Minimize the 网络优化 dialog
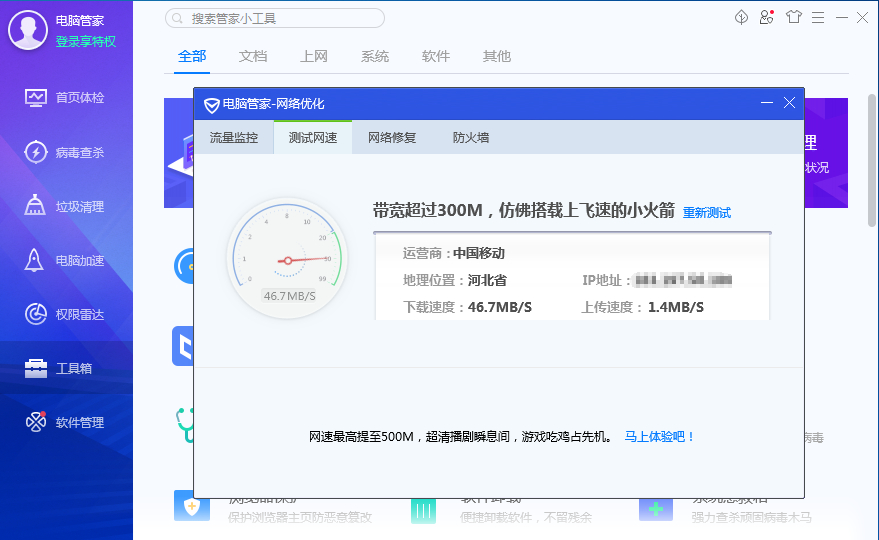This screenshot has width=879, height=540. click(x=767, y=103)
